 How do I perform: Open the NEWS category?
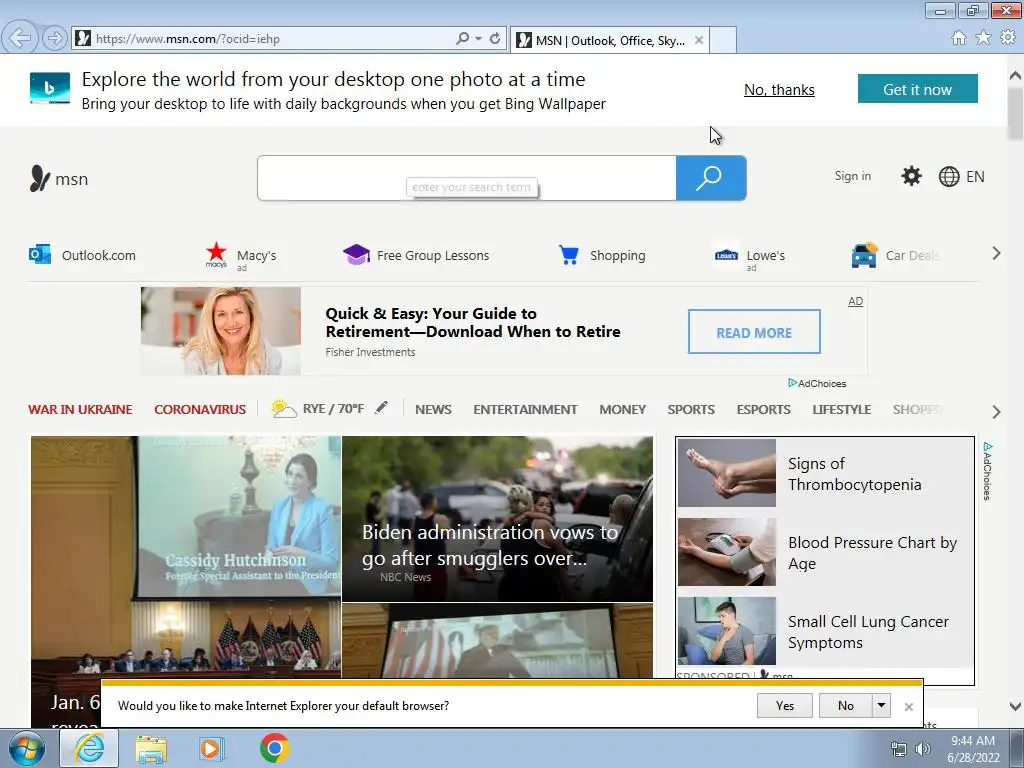(x=433, y=409)
